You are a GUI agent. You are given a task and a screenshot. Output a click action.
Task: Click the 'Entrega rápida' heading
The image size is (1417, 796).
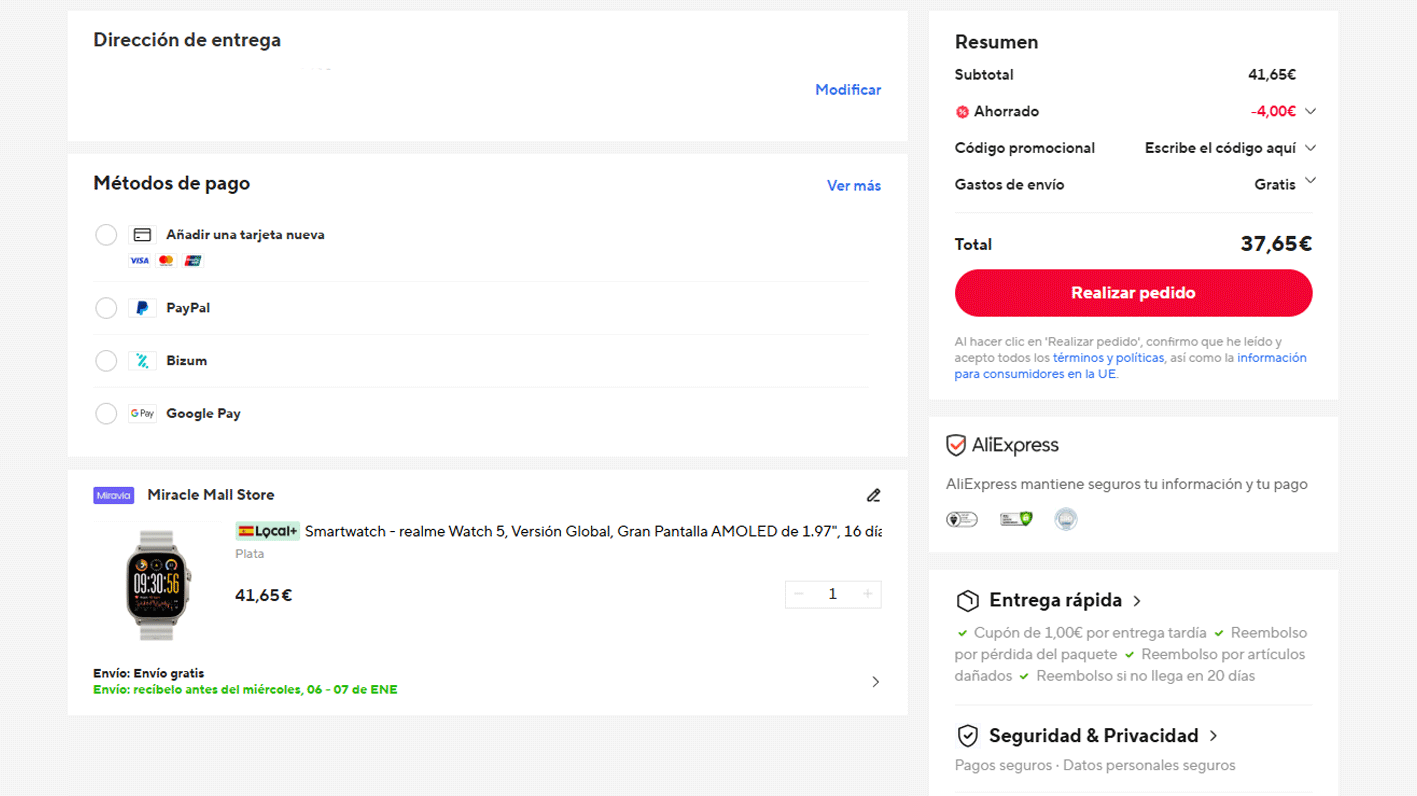point(1056,601)
